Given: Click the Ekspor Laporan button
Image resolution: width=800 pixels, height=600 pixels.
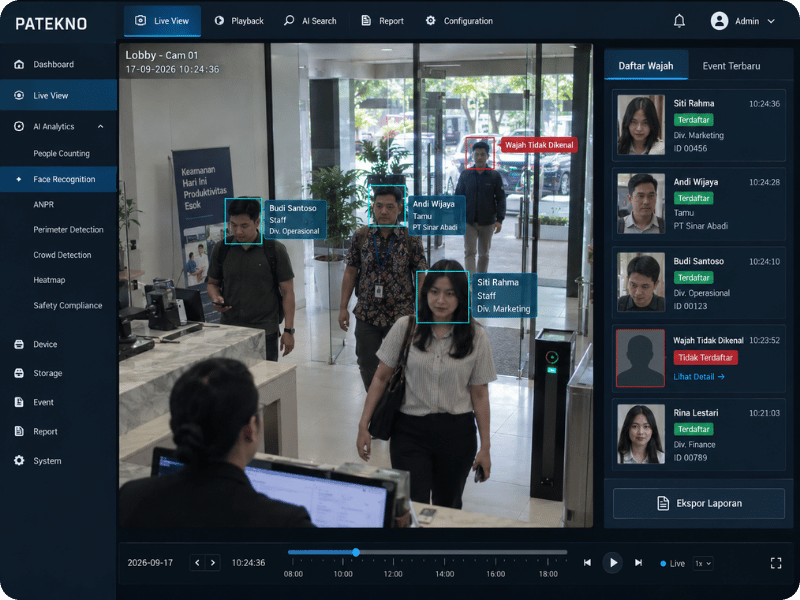Looking at the screenshot, I should 698,503.
